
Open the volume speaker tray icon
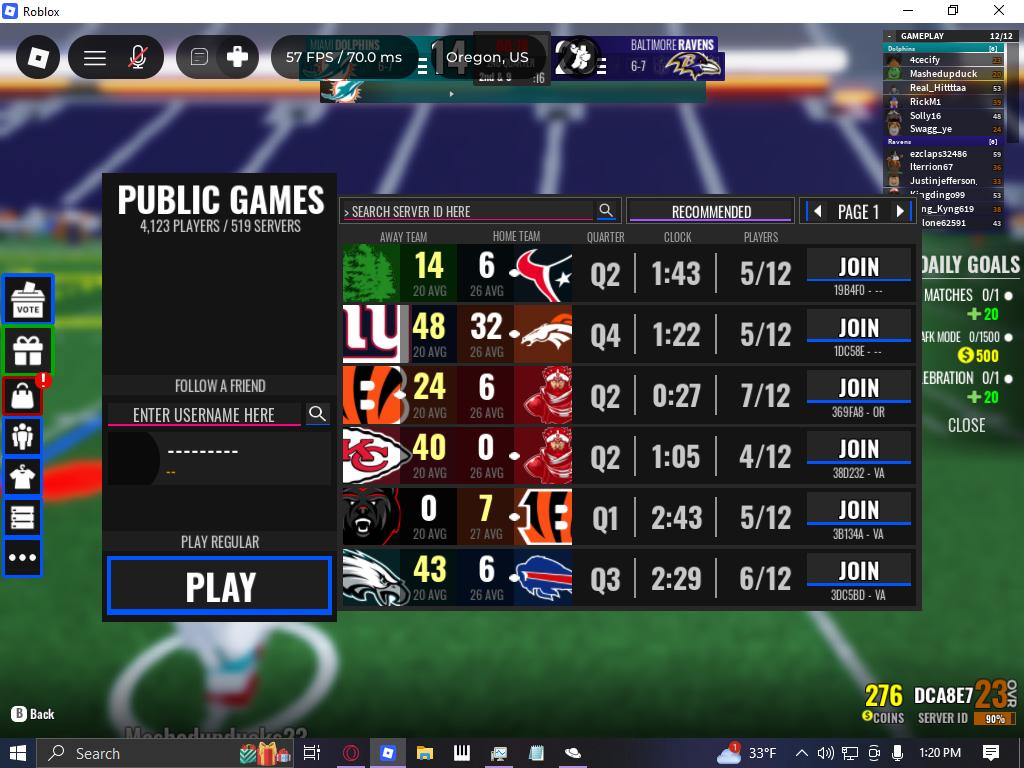pos(825,753)
